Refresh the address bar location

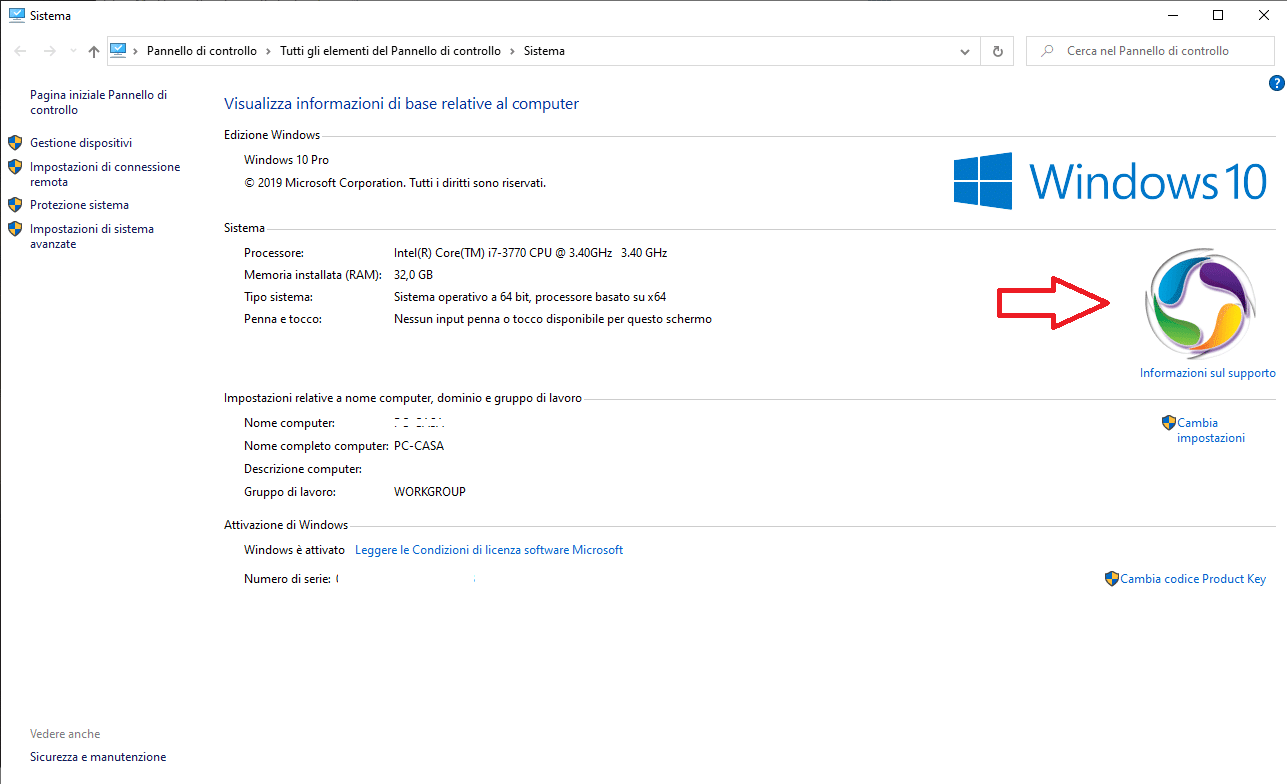(x=997, y=51)
